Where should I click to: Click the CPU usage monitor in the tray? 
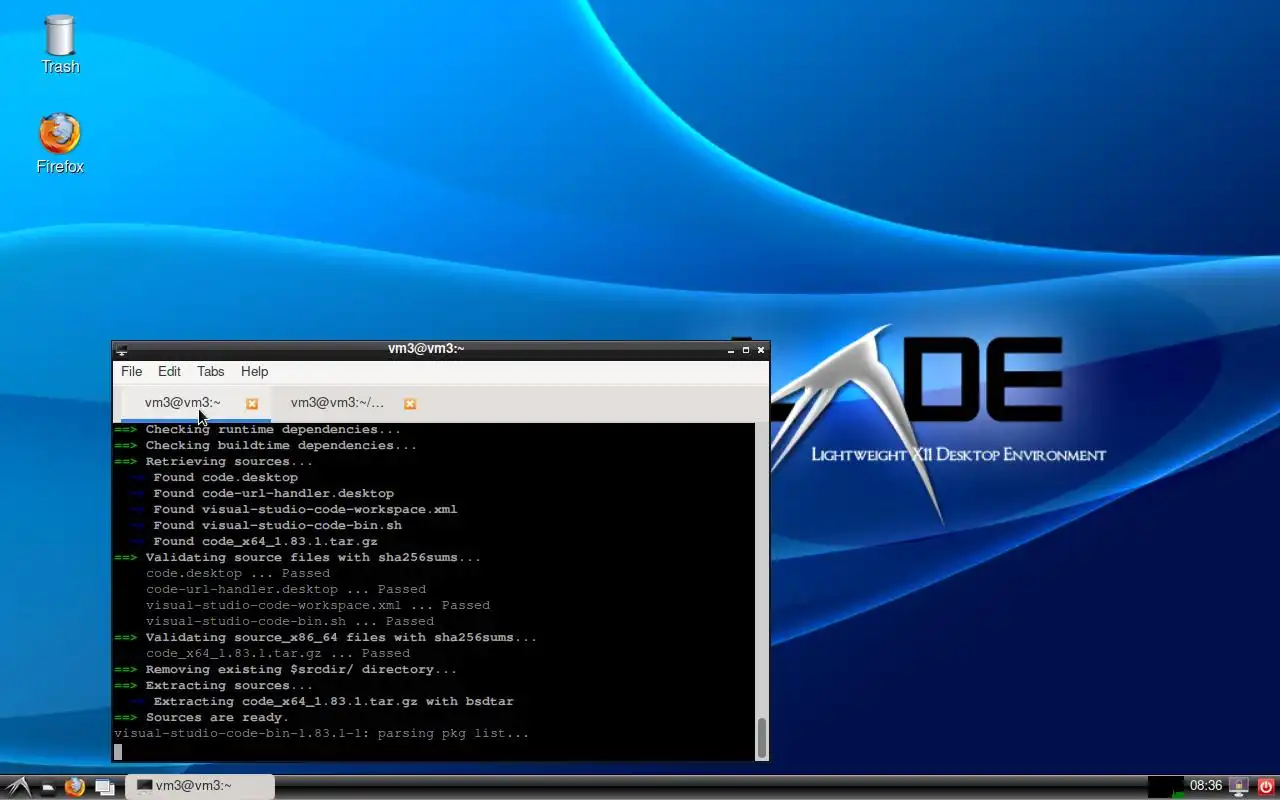click(x=1166, y=786)
